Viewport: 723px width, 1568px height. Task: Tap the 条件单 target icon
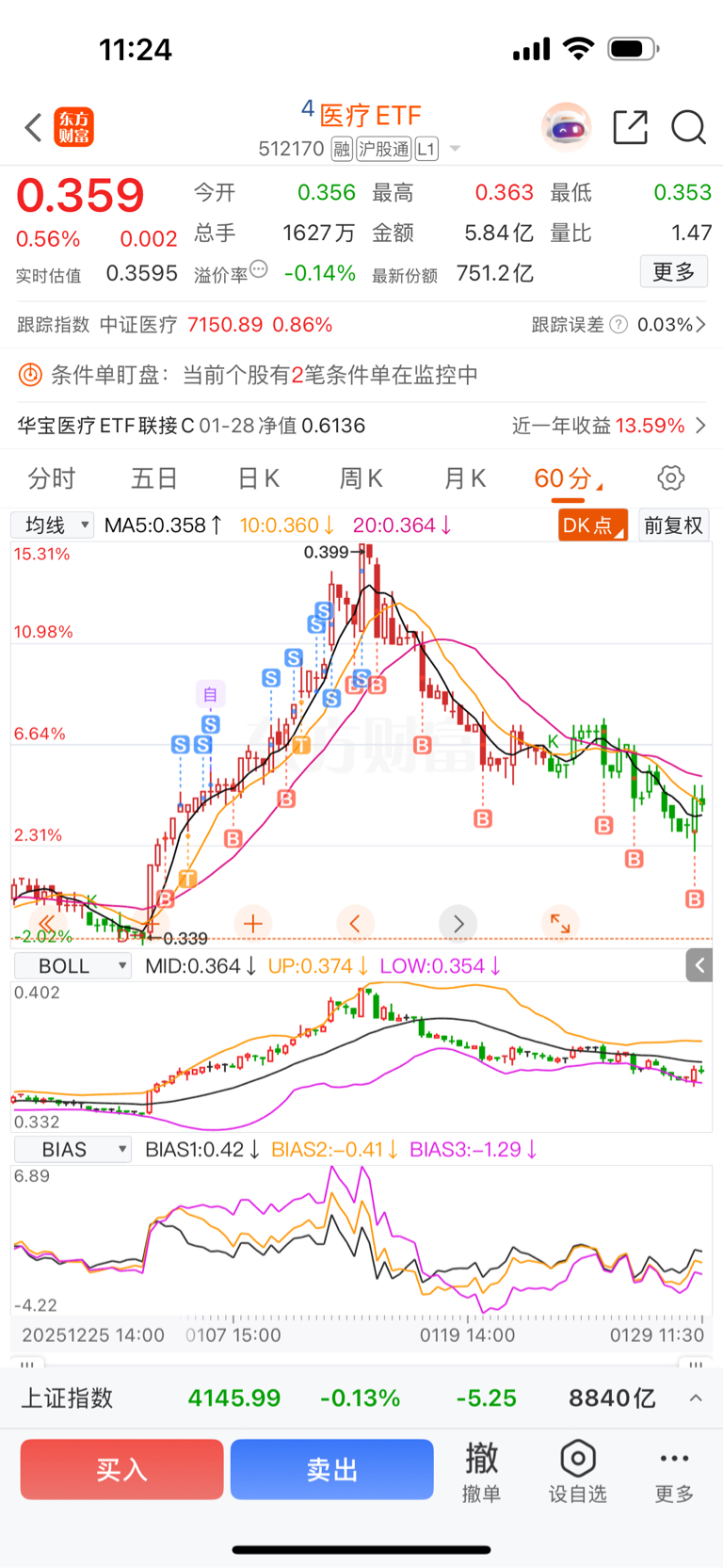[x=30, y=375]
